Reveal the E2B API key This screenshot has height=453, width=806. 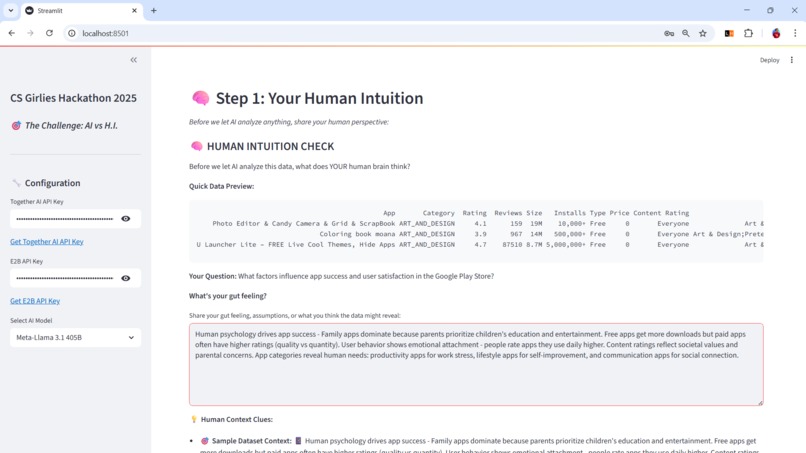125,278
